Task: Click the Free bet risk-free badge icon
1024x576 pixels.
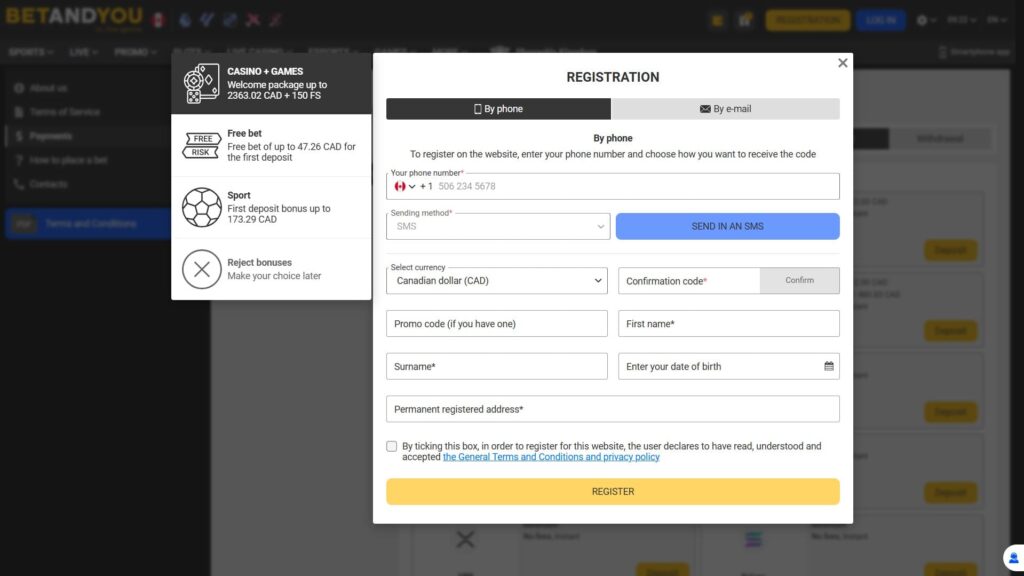Action: 203,144
